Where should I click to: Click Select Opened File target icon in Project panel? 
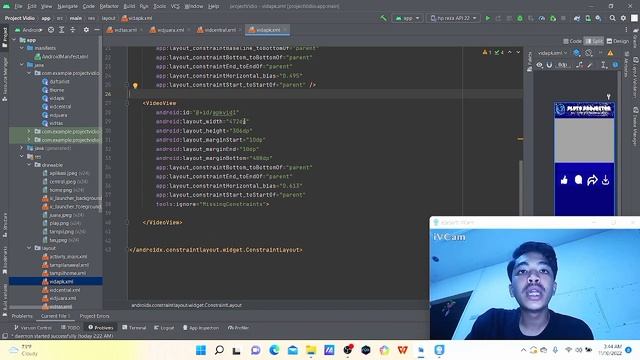pyautogui.click(x=51, y=30)
